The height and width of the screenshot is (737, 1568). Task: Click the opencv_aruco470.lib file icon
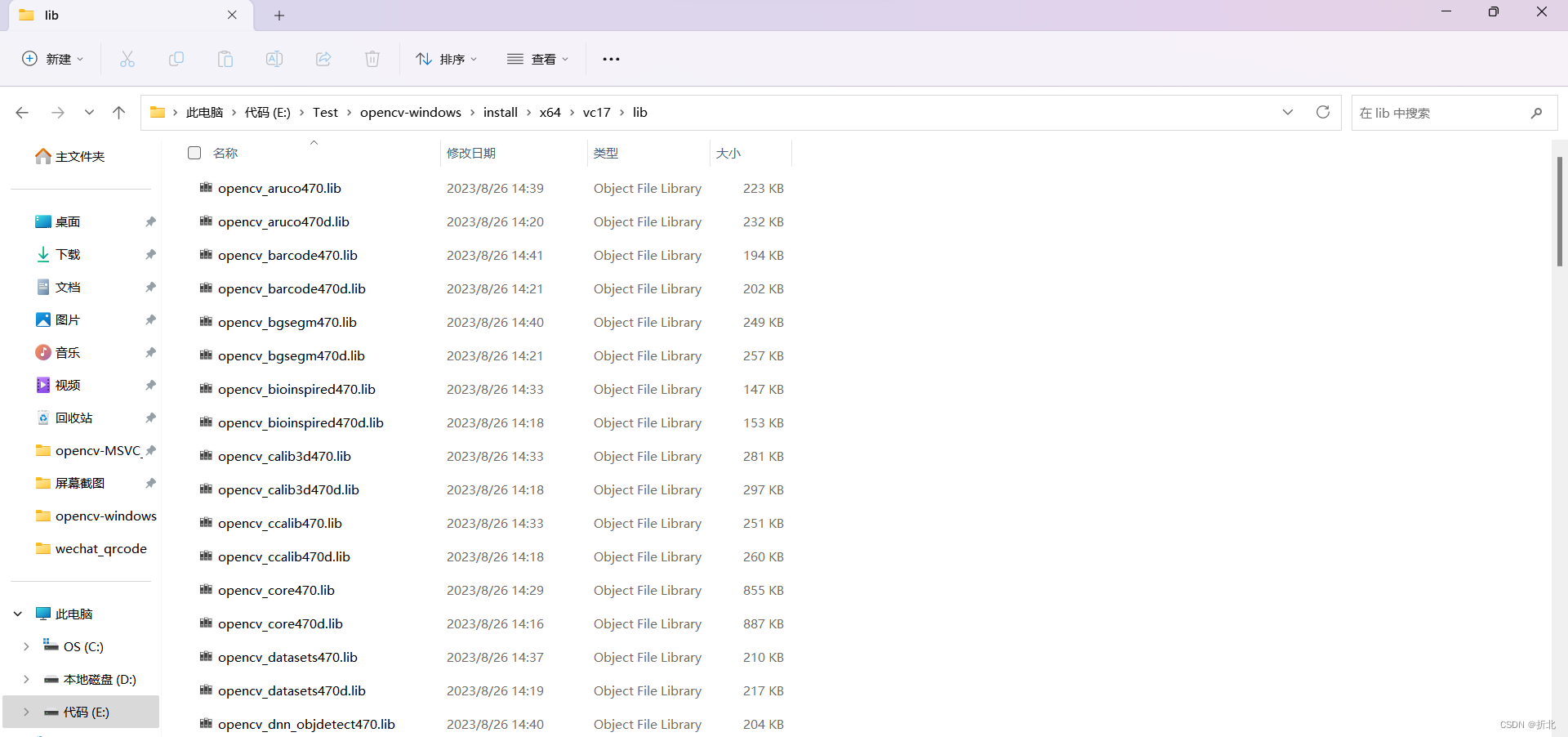(206, 188)
